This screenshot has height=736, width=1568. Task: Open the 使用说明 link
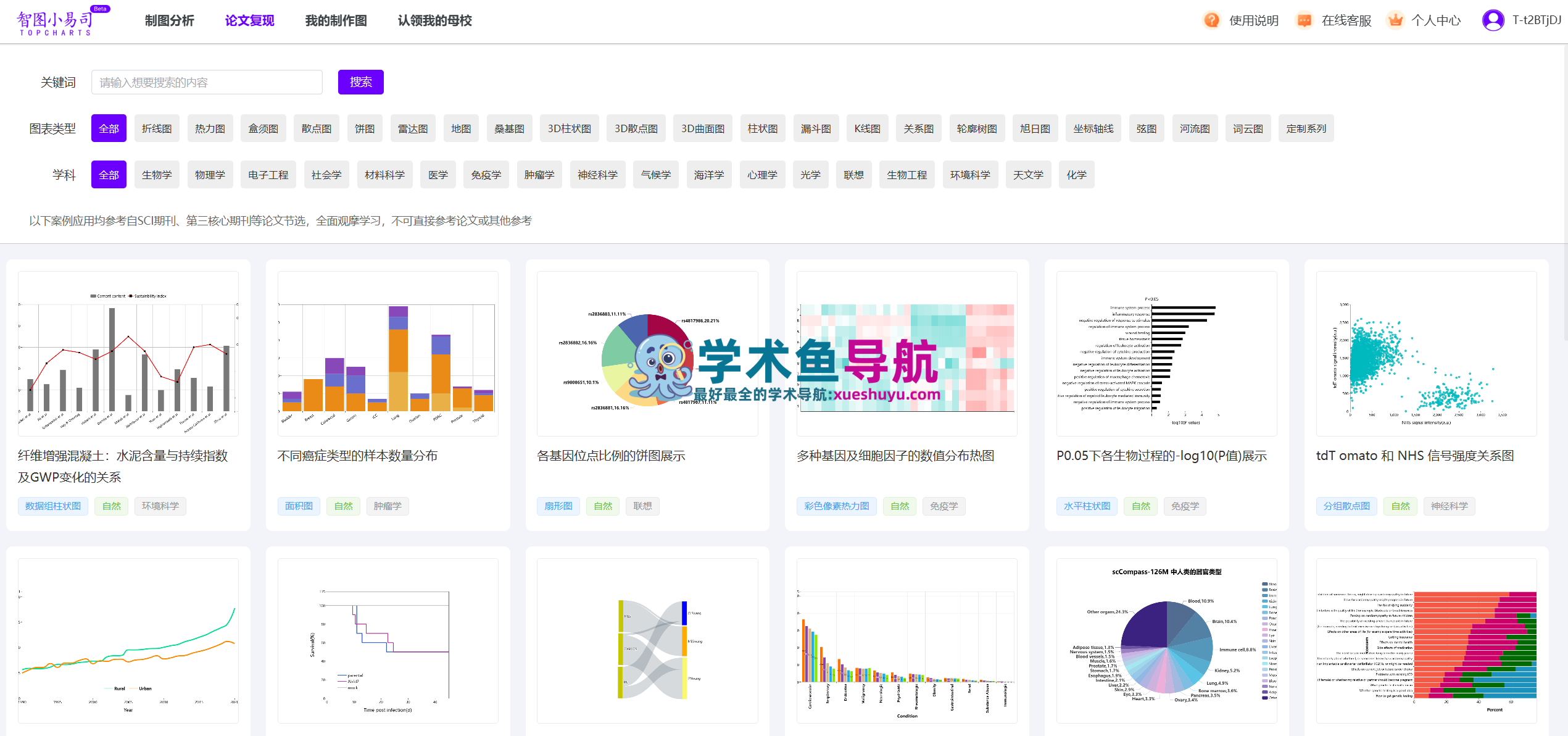[x=1253, y=20]
